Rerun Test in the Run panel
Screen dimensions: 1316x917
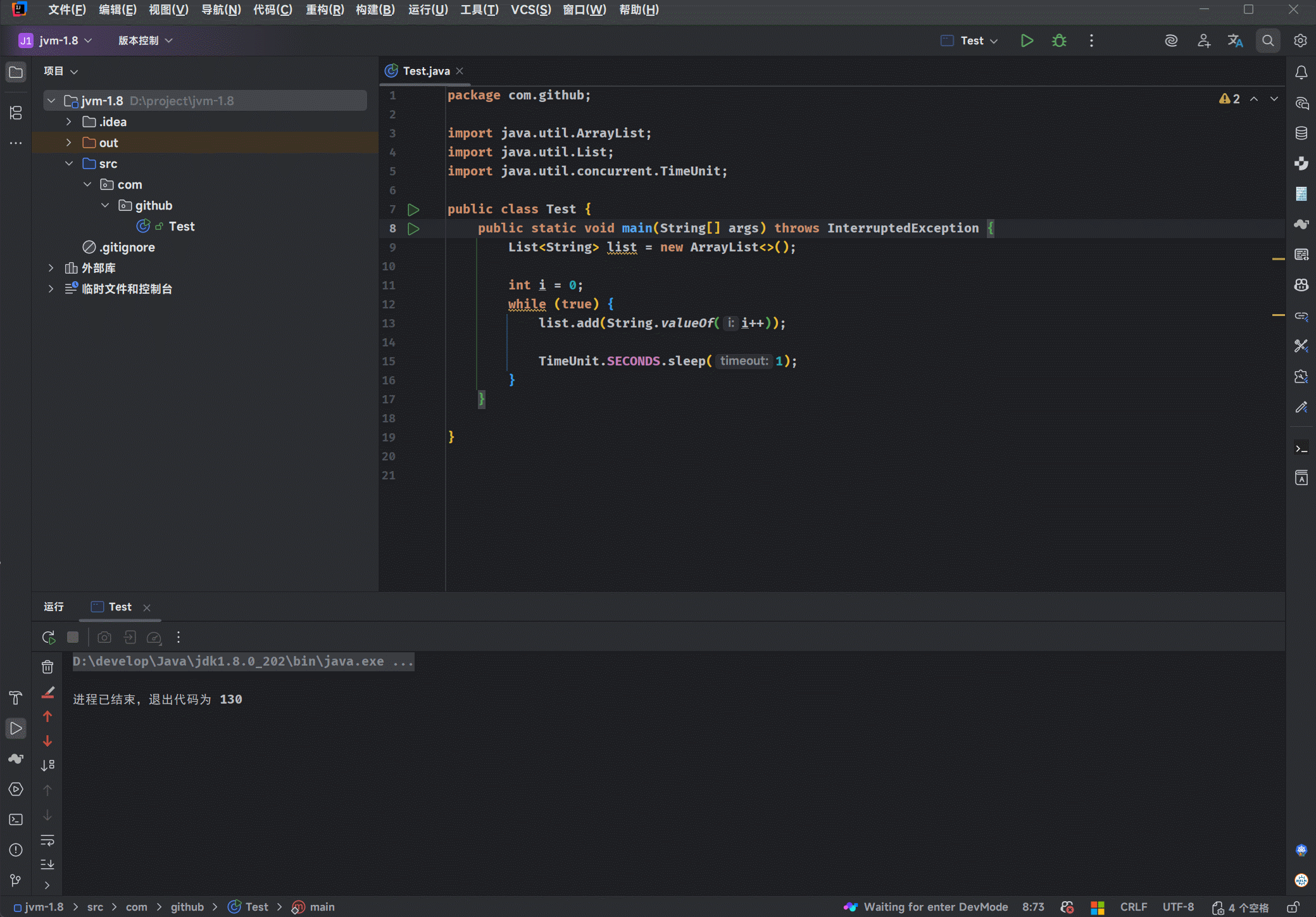pos(48,637)
